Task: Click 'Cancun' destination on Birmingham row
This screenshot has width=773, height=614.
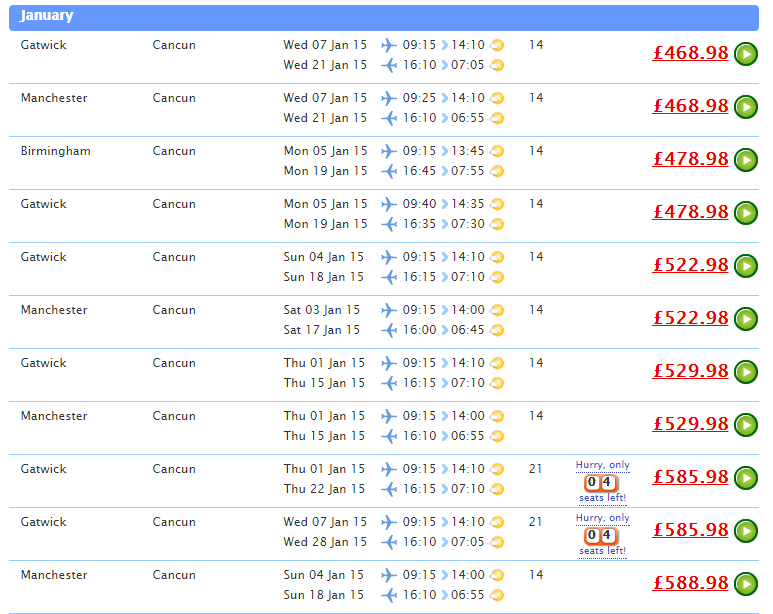Action: pos(174,151)
